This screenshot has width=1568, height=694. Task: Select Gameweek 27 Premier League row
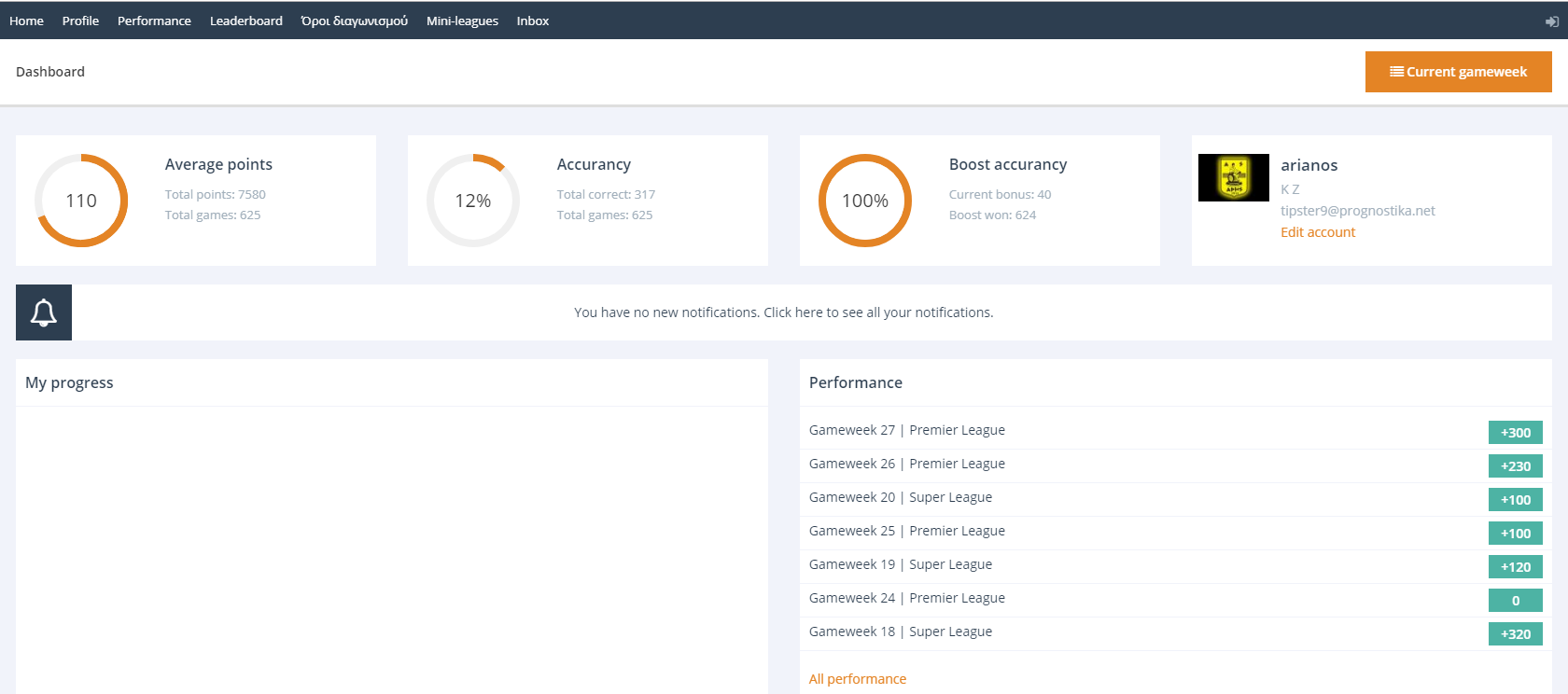tap(906, 430)
